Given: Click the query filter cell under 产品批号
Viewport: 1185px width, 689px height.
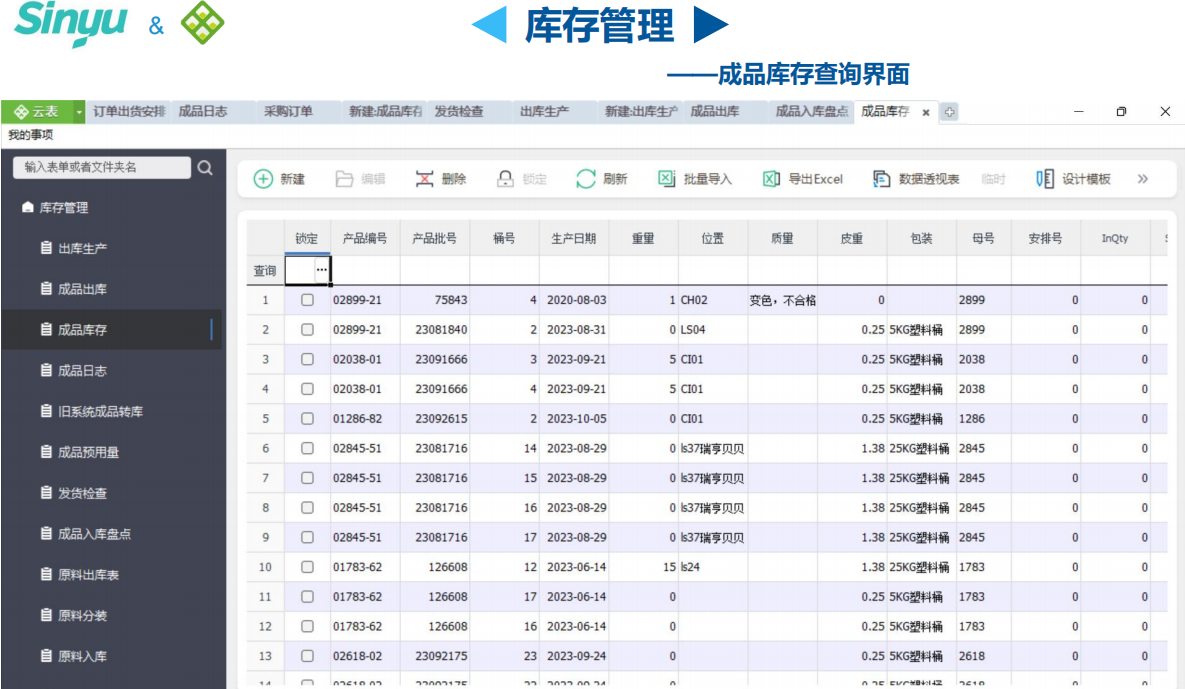Looking at the screenshot, I should (x=435, y=270).
